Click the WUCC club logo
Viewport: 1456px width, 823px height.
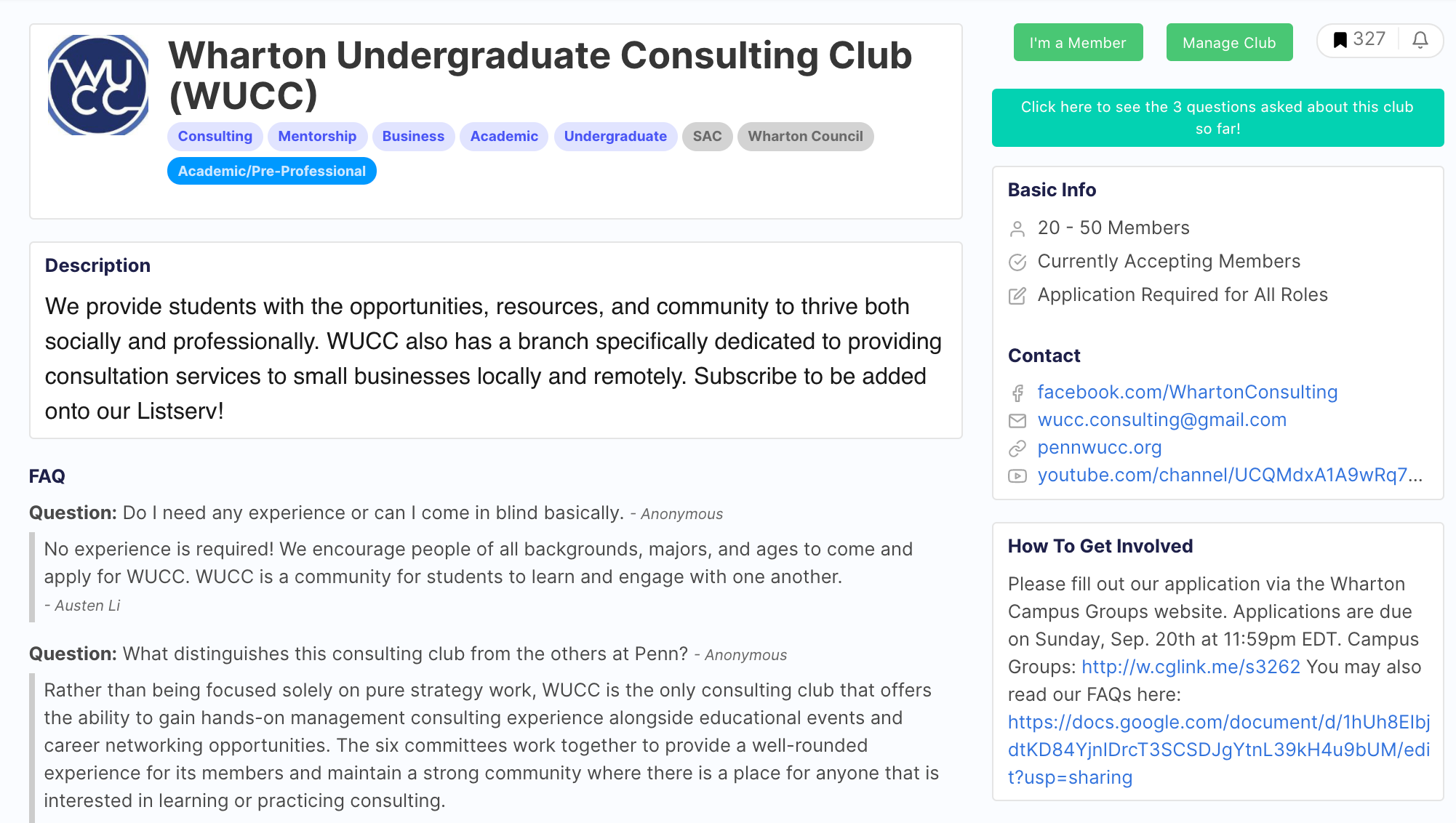click(98, 85)
